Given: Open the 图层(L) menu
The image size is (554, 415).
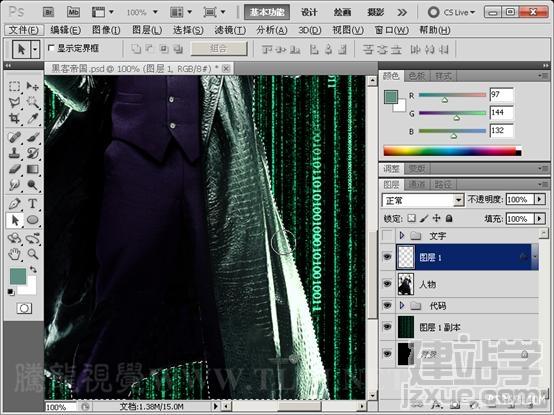Looking at the screenshot, I should (147, 30).
